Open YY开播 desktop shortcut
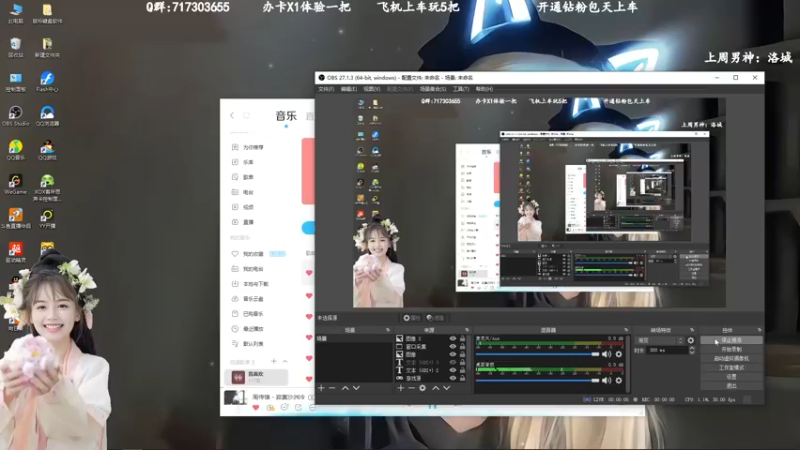 point(47,218)
